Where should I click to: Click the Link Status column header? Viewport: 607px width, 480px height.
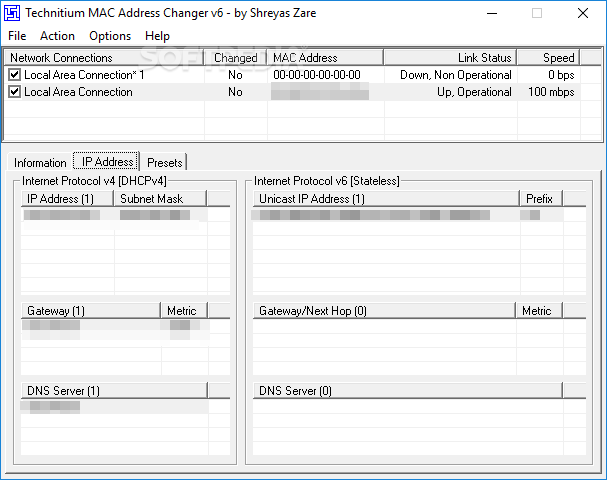[450, 58]
